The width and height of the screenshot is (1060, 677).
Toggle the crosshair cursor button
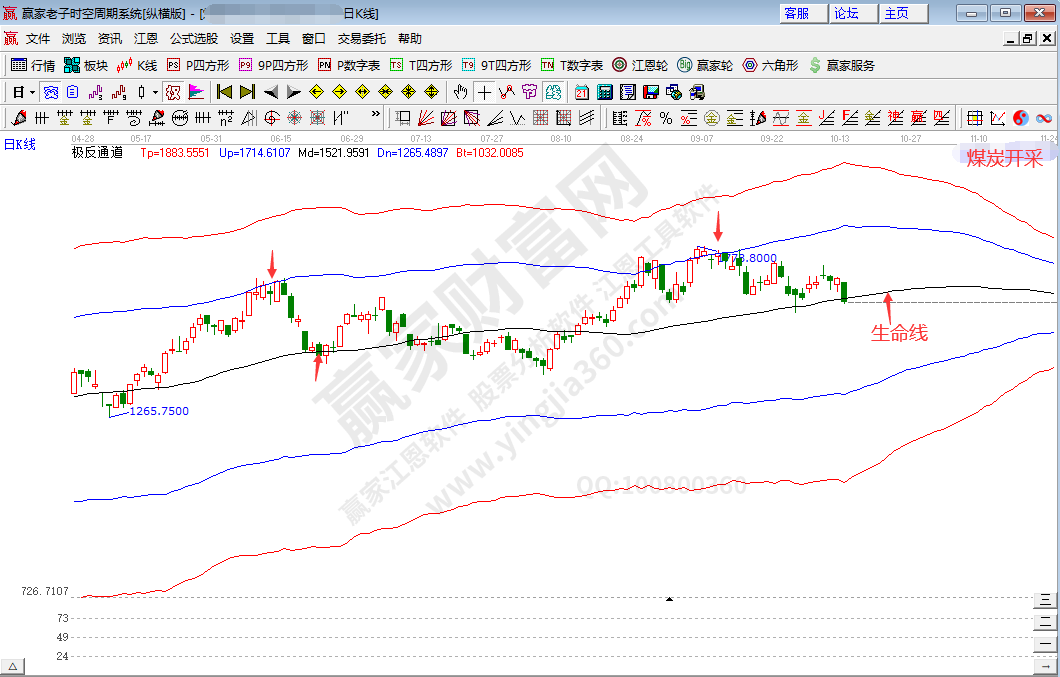[x=484, y=92]
